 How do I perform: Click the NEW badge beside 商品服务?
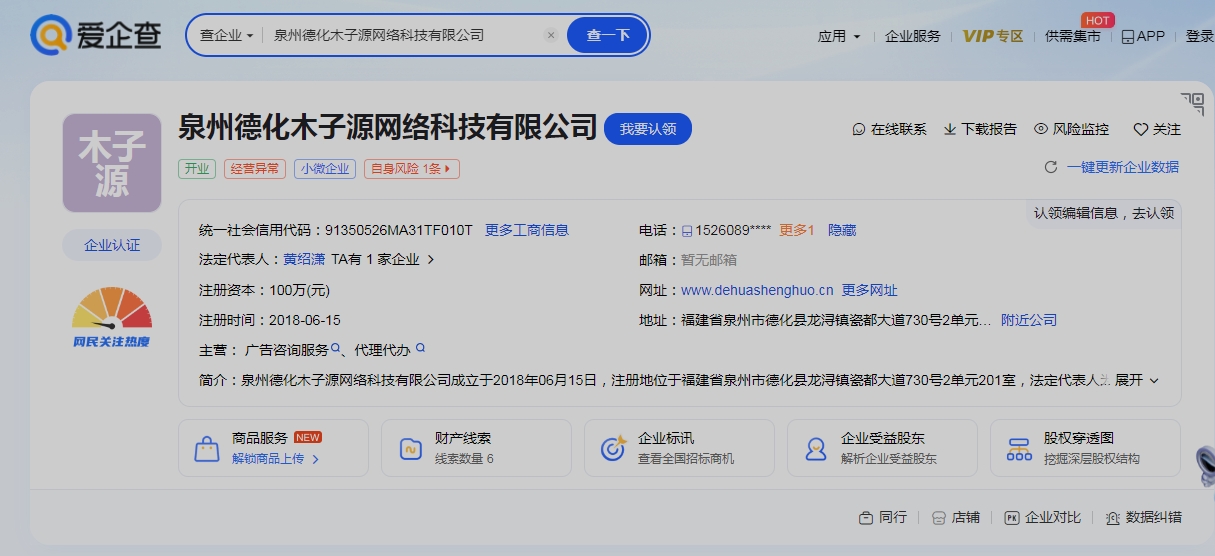[308, 438]
